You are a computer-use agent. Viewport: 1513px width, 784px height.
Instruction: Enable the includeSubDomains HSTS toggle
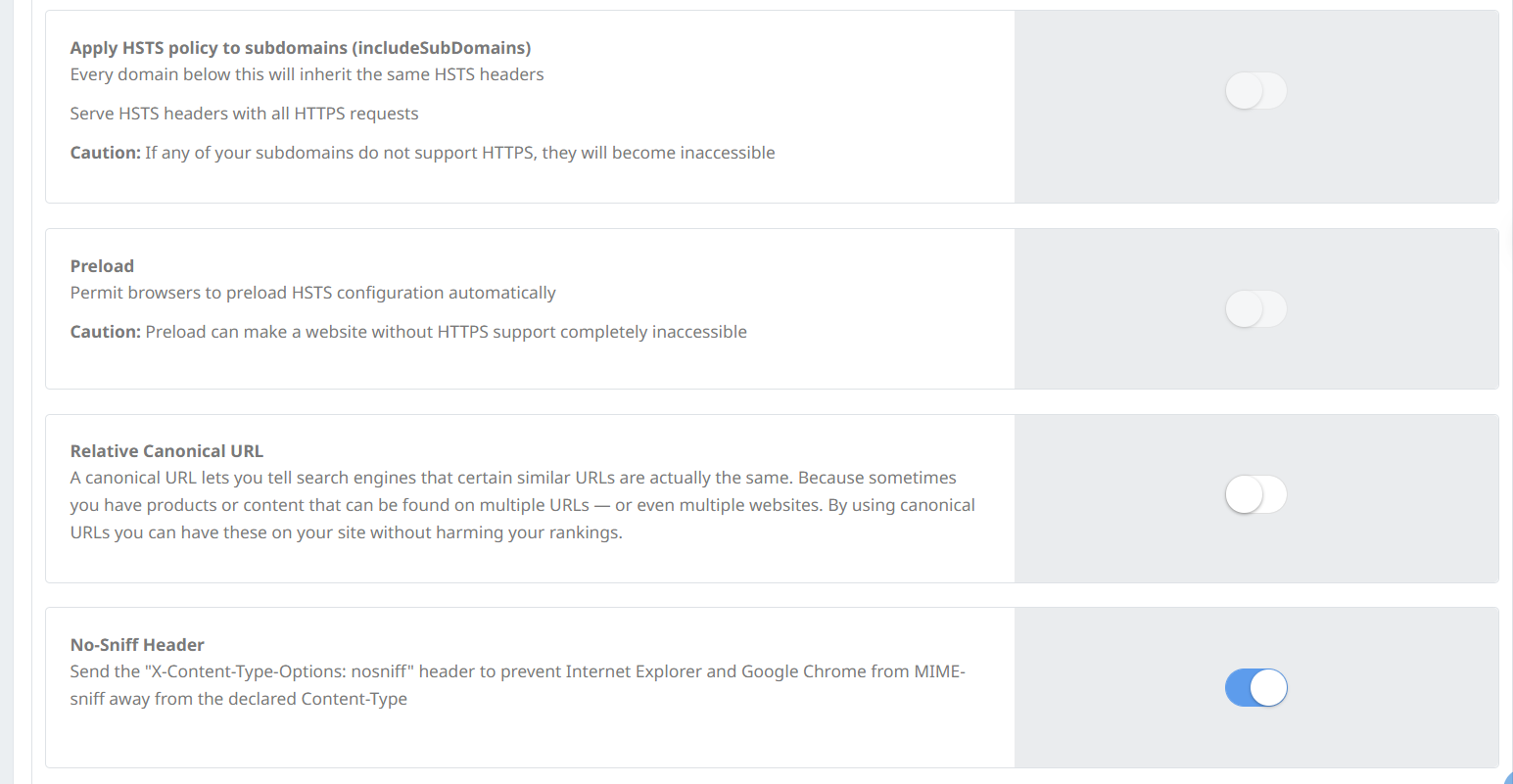click(1255, 91)
